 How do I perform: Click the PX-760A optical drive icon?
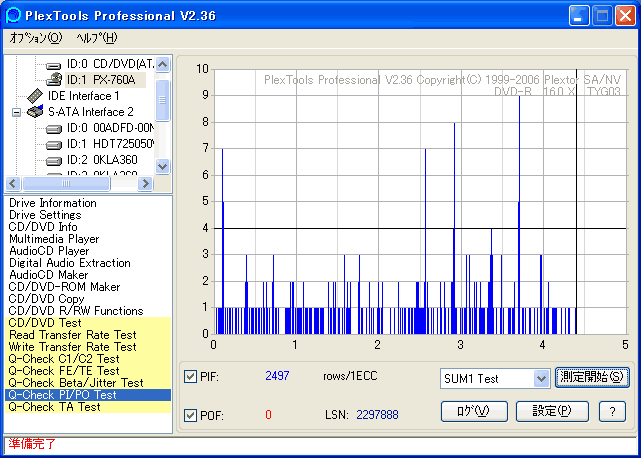(x=54, y=79)
